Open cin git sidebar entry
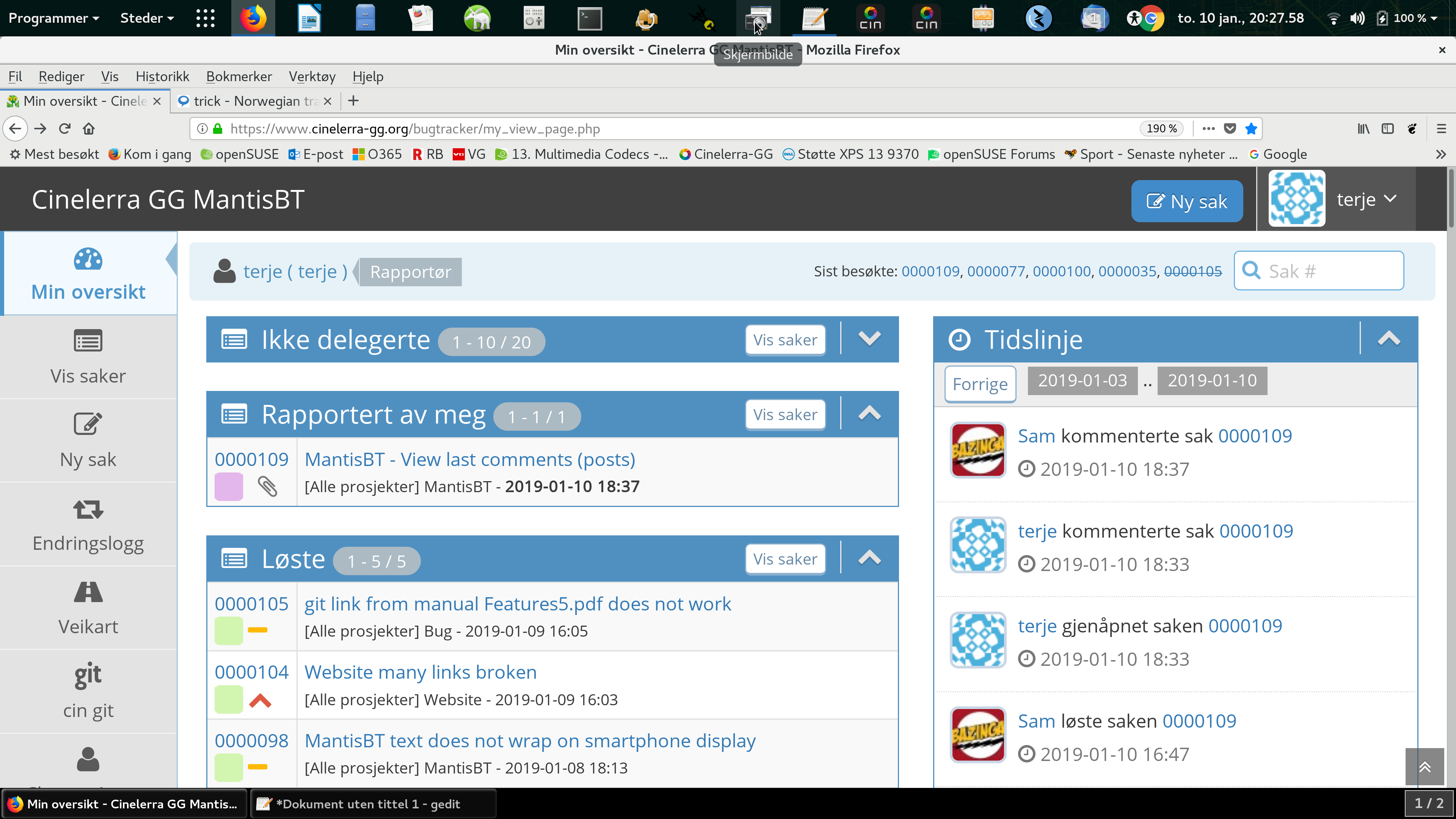The width and height of the screenshot is (1456, 819). pos(88,692)
